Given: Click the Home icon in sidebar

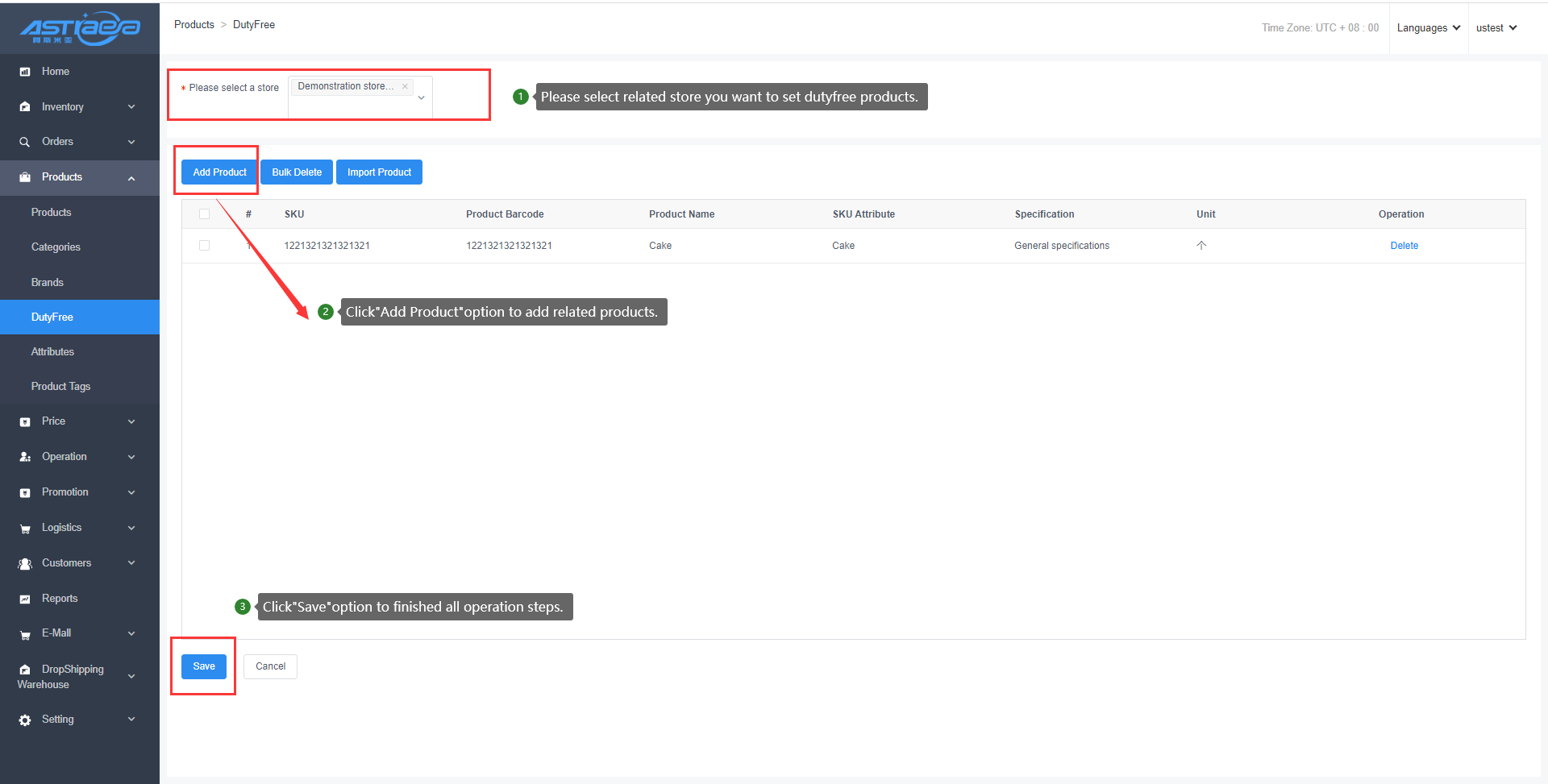Looking at the screenshot, I should coord(25,72).
